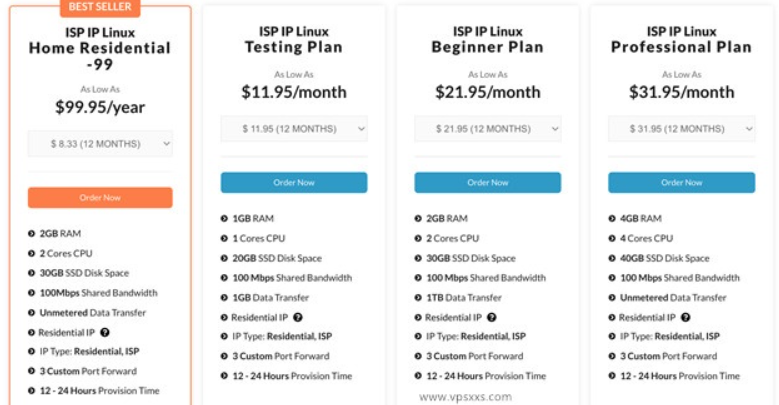Screen dimensions: 779x405
Task: Click Residential IP help icon in Beginner Plan
Action: (x=491, y=317)
